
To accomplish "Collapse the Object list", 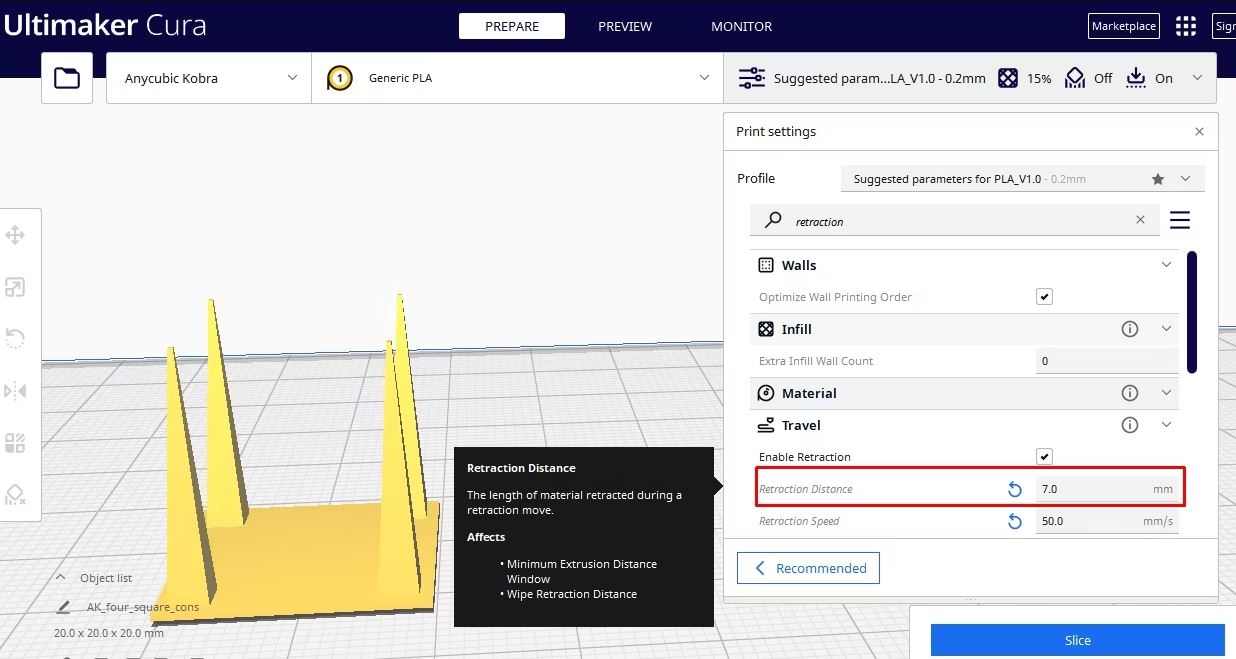I will tap(60, 578).
